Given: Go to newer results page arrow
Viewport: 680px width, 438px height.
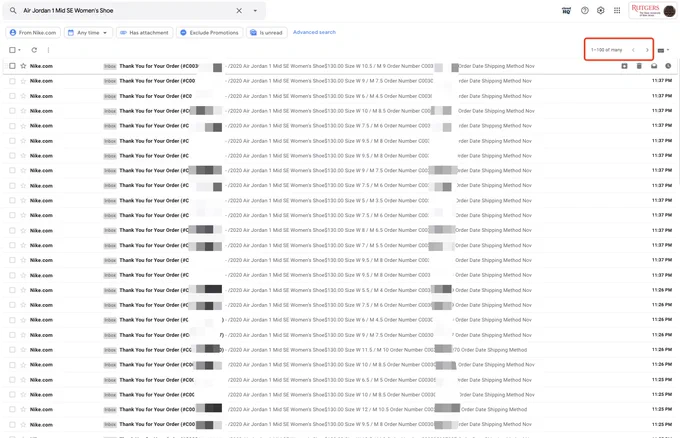Looking at the screenshot, I should pos(633,50).
